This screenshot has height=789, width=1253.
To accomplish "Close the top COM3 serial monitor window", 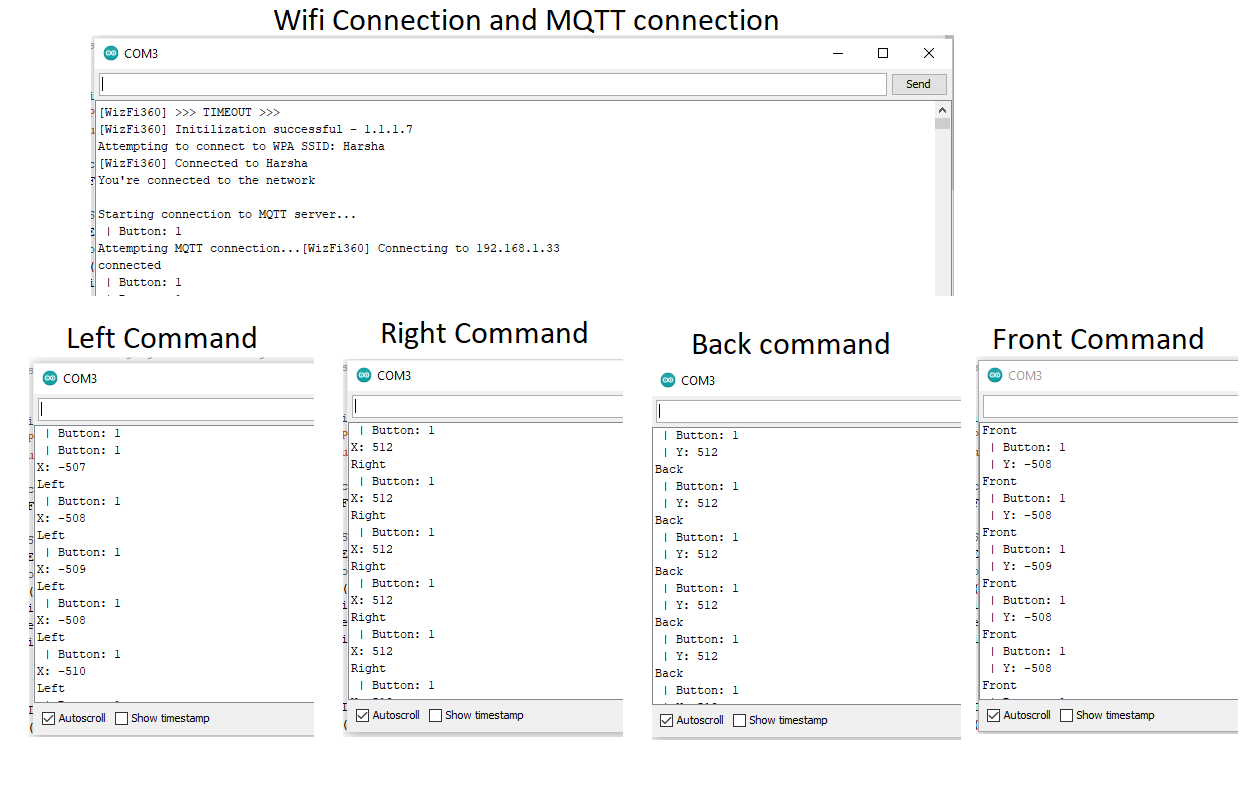I will [x=929, y=54].
